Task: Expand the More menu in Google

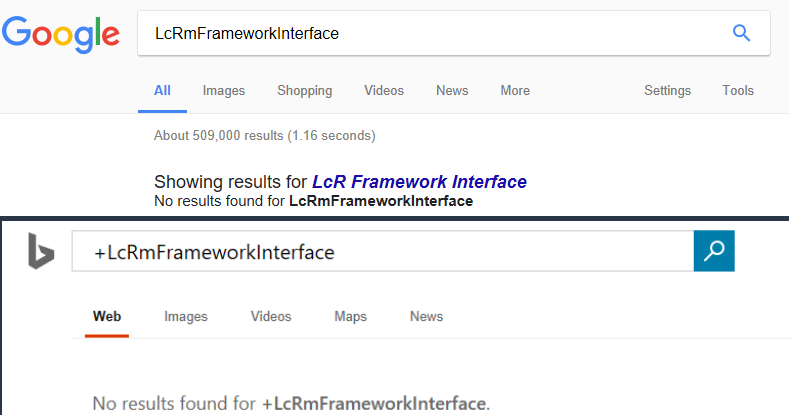Action: coord(515,90)
